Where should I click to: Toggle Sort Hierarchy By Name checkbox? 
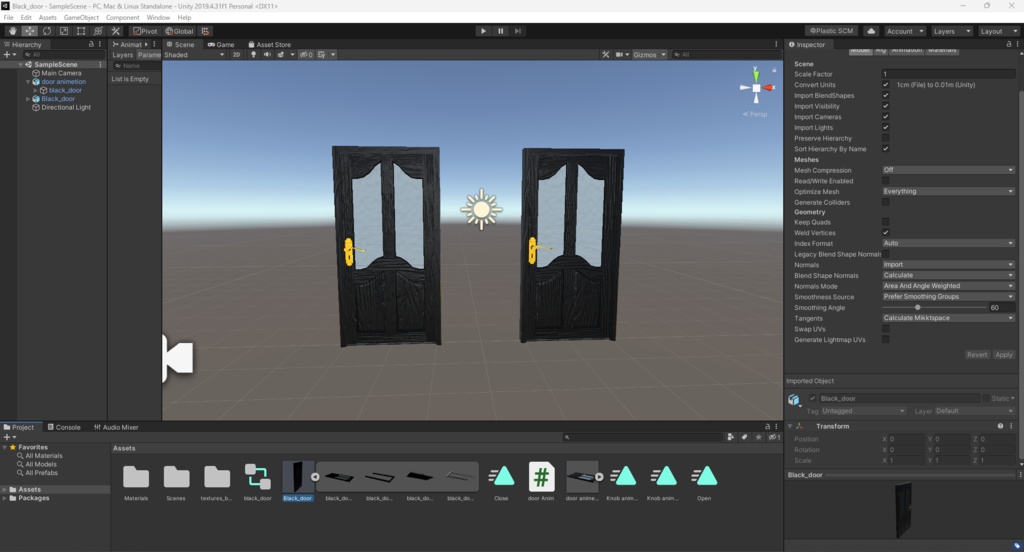pyautogui.click(x=886, y=149)
